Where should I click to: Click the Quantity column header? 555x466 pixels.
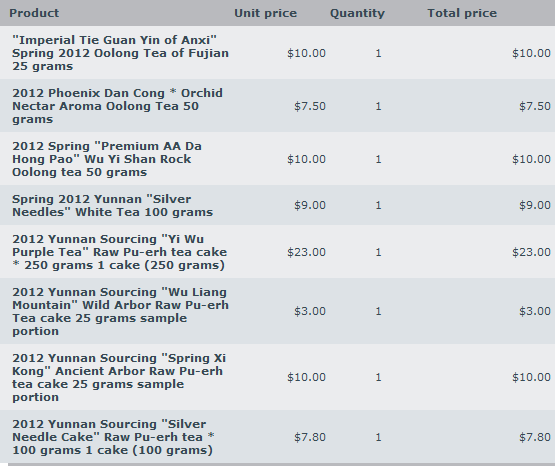coord(357,13)
